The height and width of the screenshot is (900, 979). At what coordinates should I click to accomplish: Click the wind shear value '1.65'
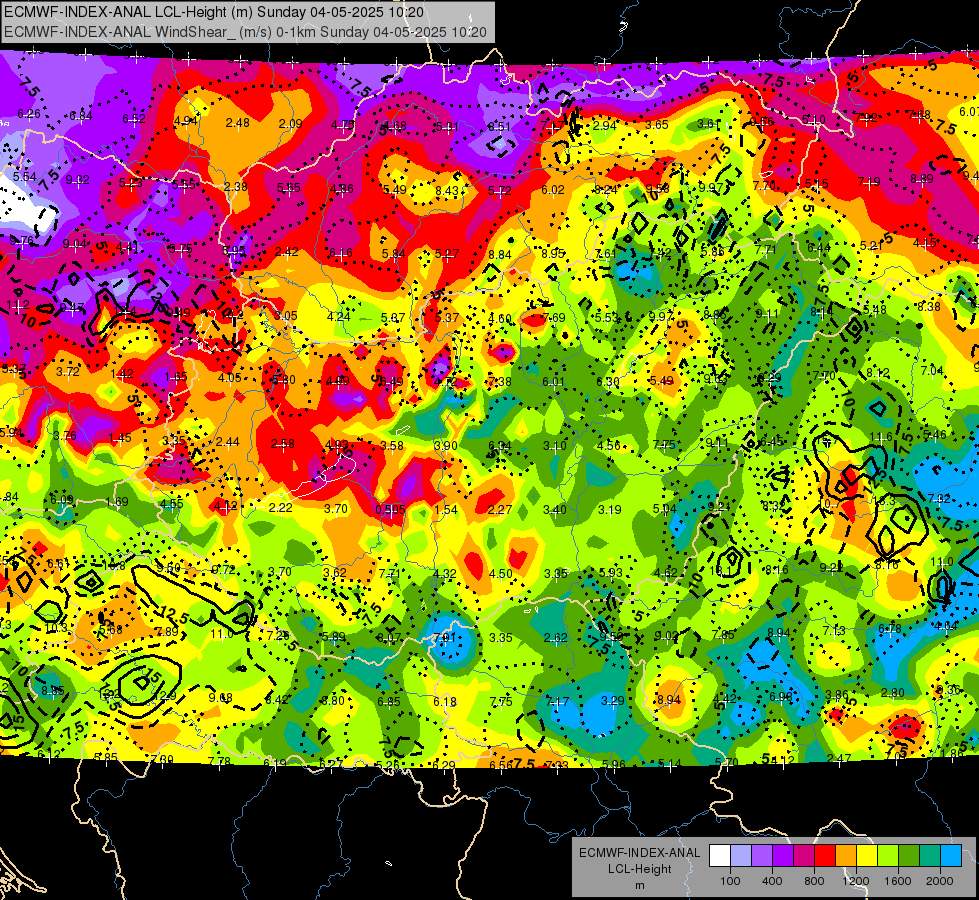(175, 377)
